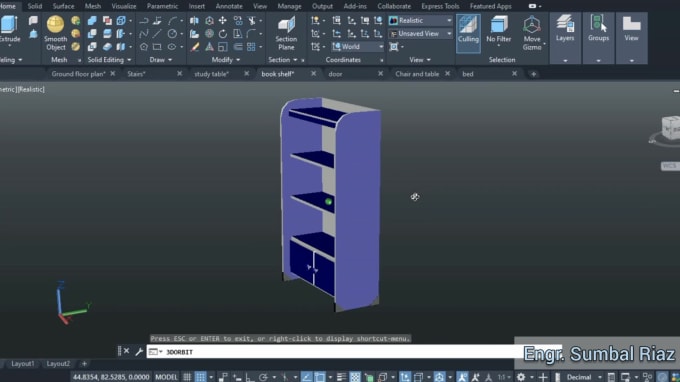
Task: Add a new layout with plus button
Action: [84, 363]
